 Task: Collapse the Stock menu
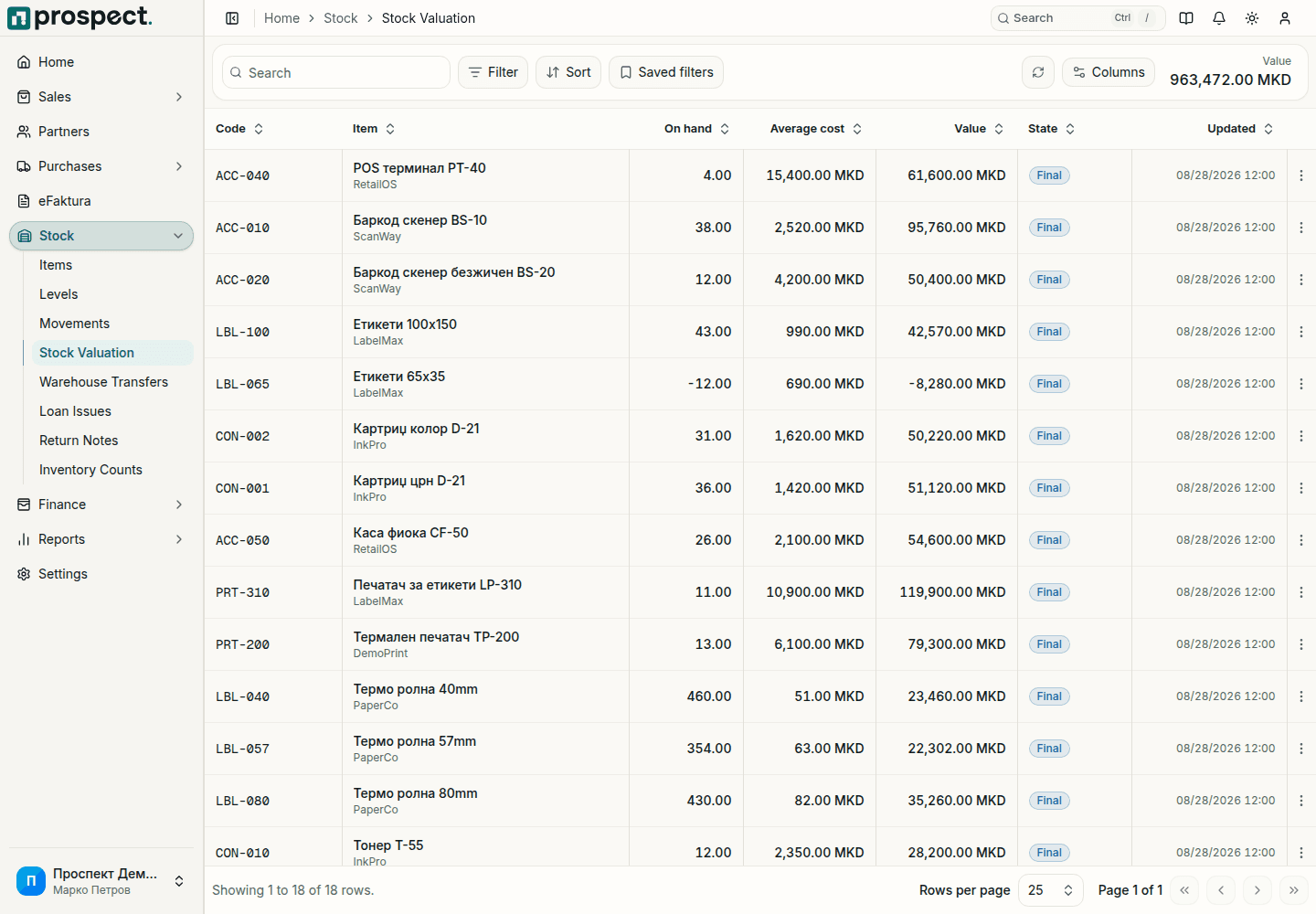pyautogui.click(x=101, y=236)
